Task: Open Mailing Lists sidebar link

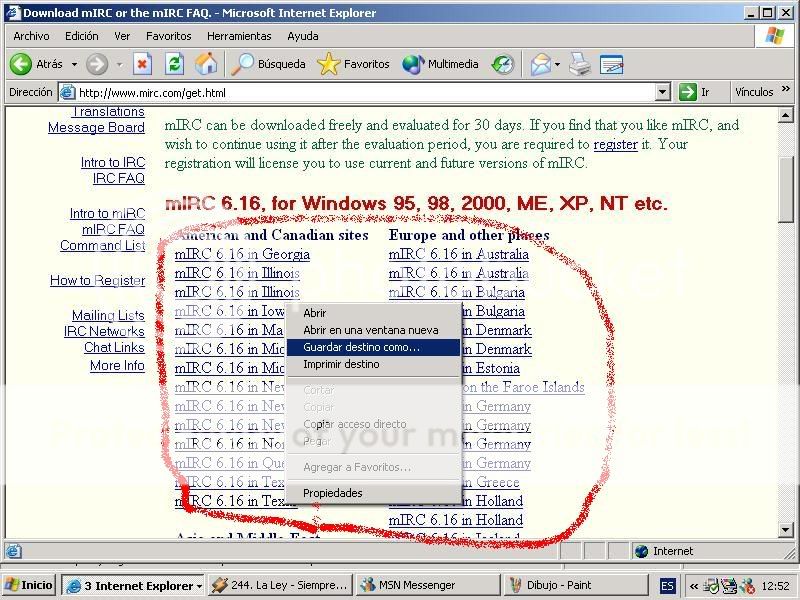Action: coord(108,315)
